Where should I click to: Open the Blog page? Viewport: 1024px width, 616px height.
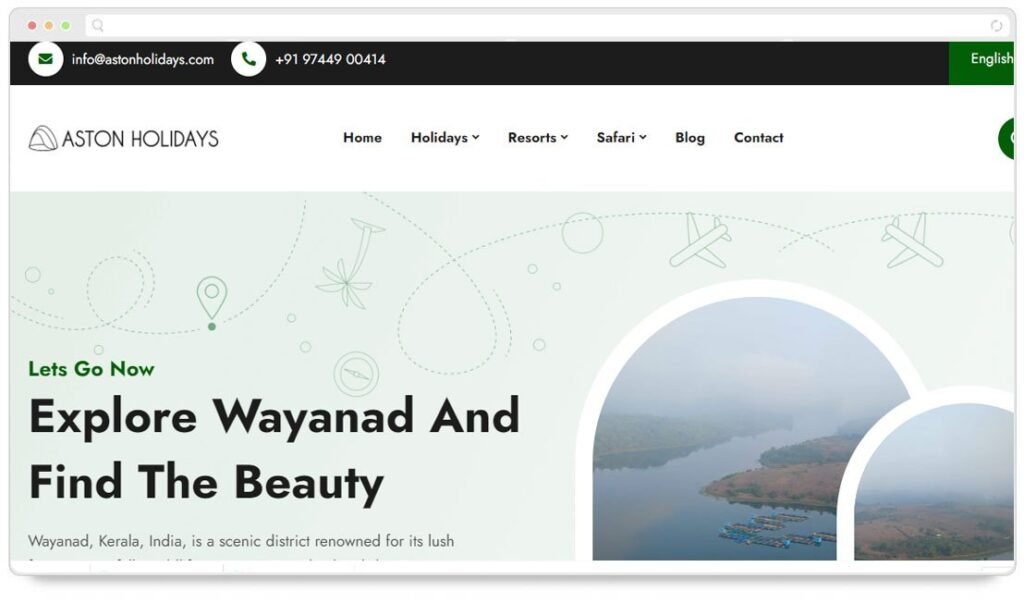[x=690, y=138]
